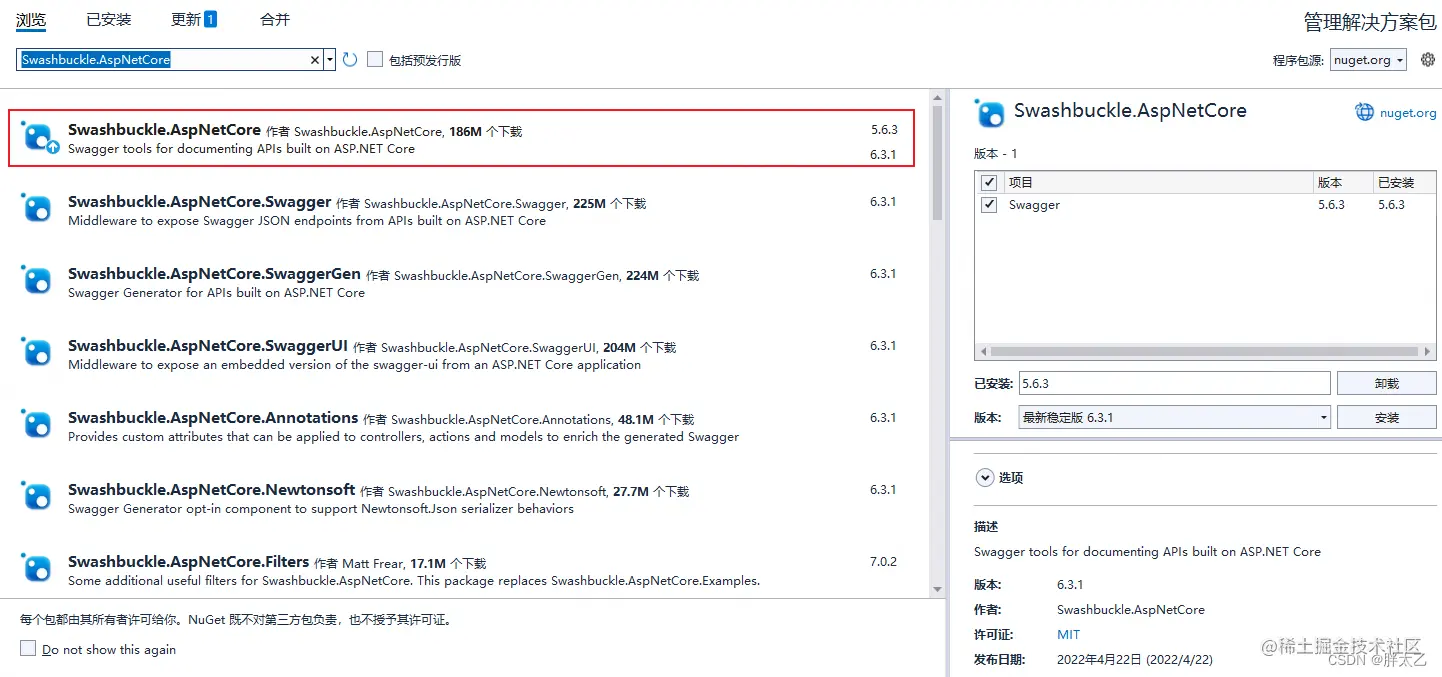Open the nuget.org link
The width and height of the screenshot is (1442, 677).
coord(1408,113)
